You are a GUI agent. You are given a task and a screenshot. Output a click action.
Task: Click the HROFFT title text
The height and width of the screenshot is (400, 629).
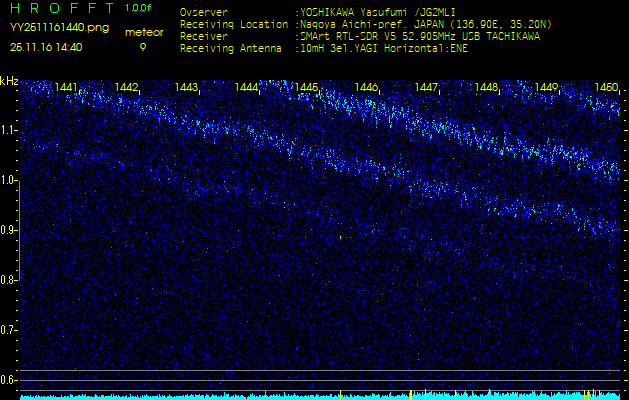pos(60,8)
